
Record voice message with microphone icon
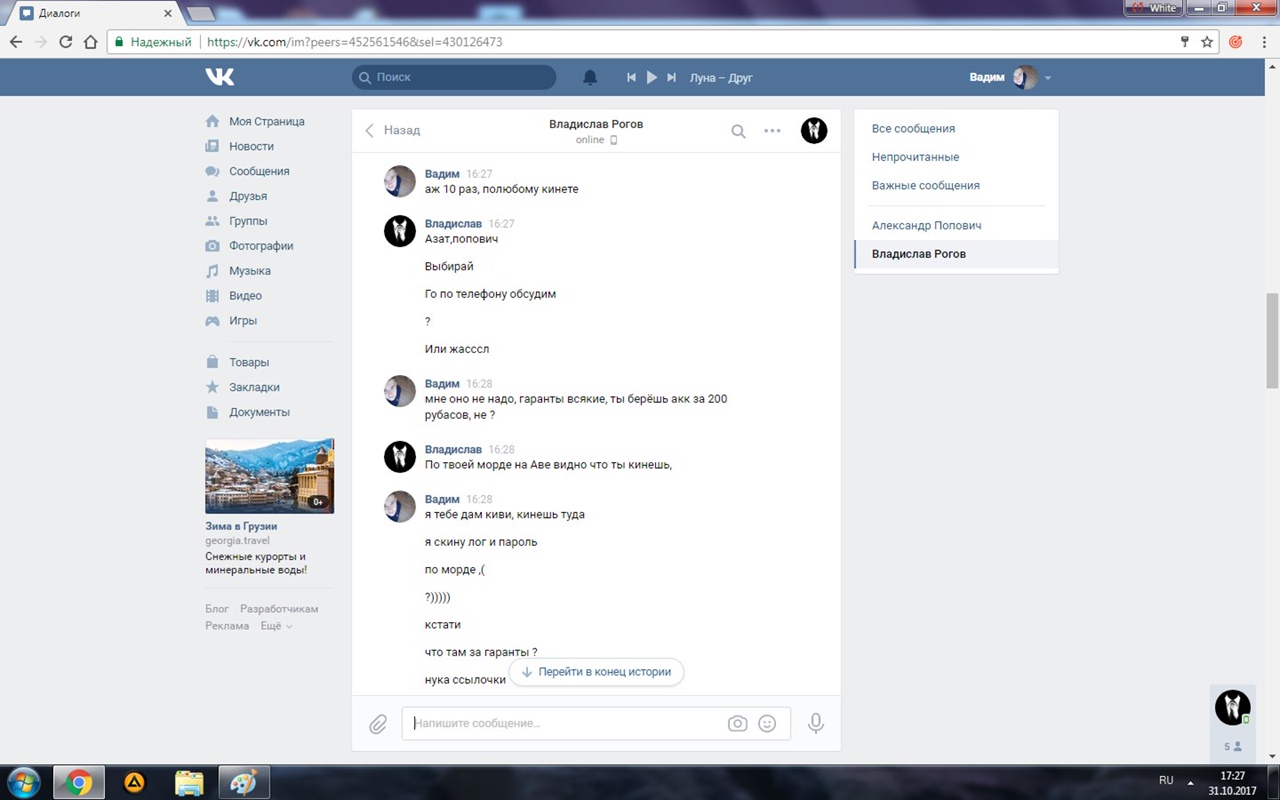point(816,723)
